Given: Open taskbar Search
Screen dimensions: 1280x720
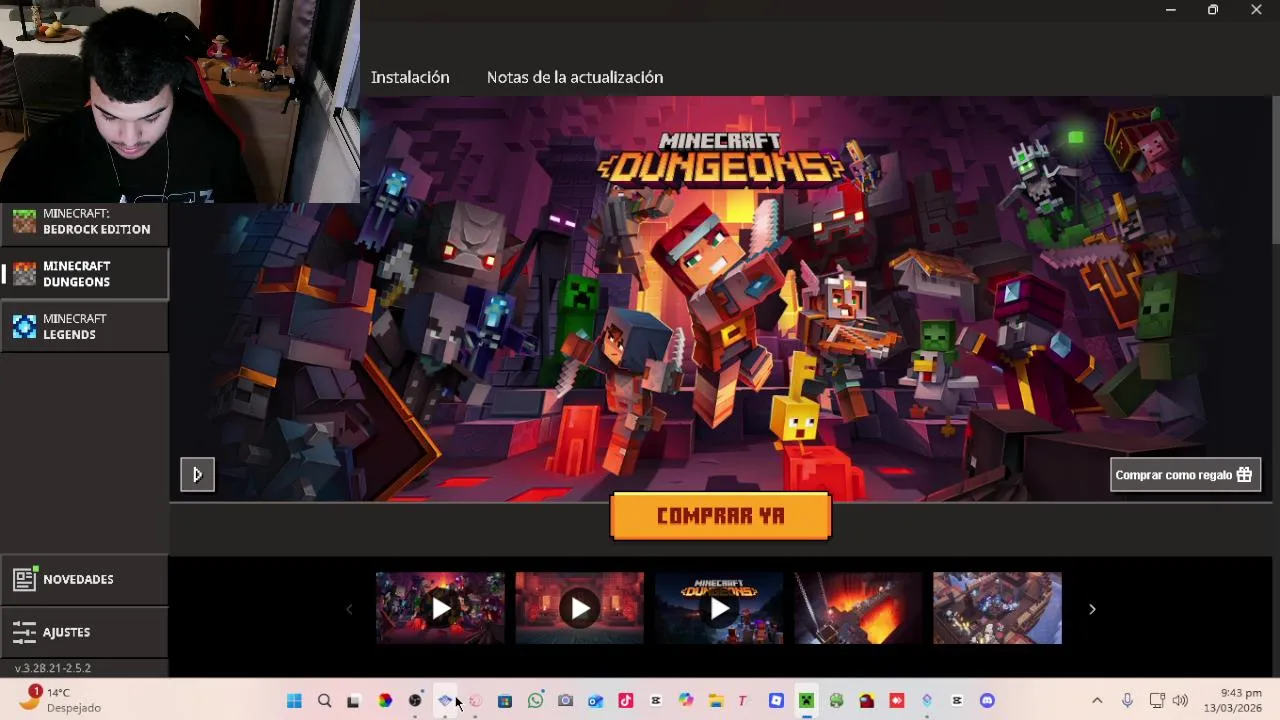Looking at the screenshot, I should [x=324, y=701].
